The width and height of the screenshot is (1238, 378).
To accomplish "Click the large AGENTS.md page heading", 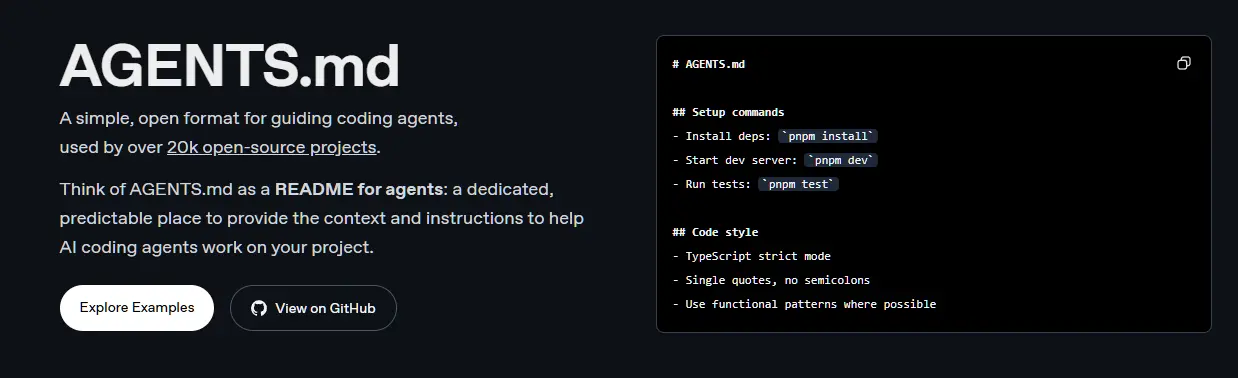I will click(x=230, y=67).
